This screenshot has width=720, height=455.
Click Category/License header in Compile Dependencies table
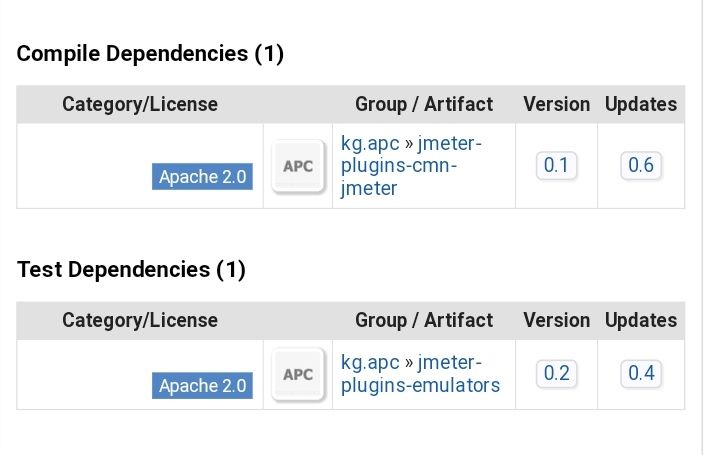(140, 104)
